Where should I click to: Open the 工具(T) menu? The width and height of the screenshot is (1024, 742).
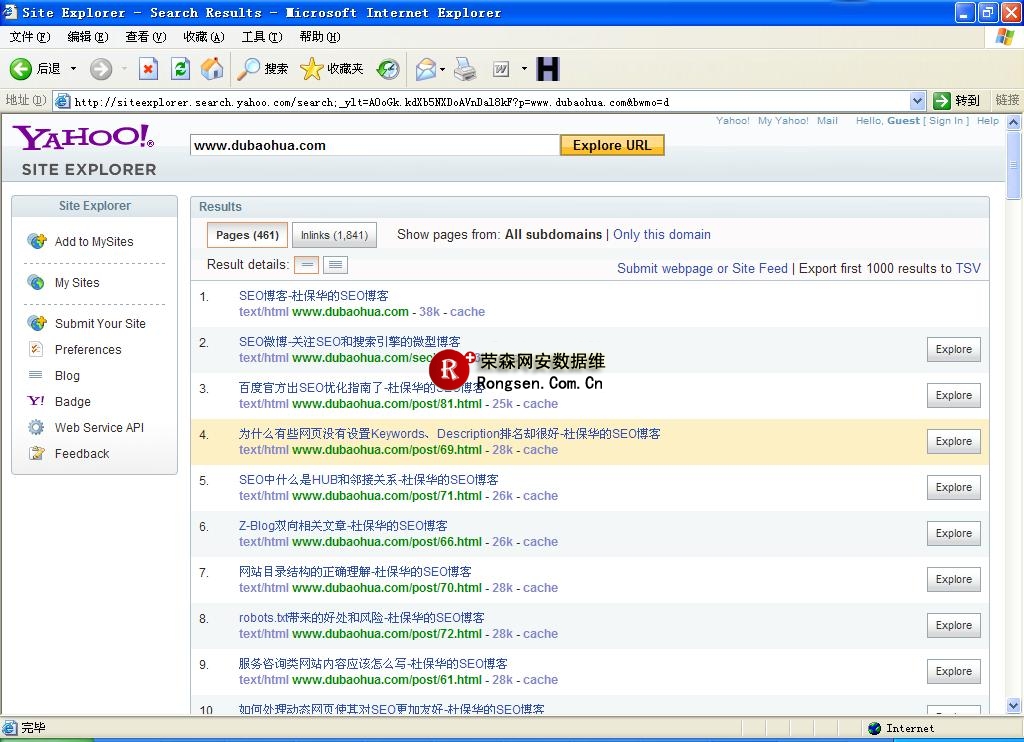(x=261, y=37)
